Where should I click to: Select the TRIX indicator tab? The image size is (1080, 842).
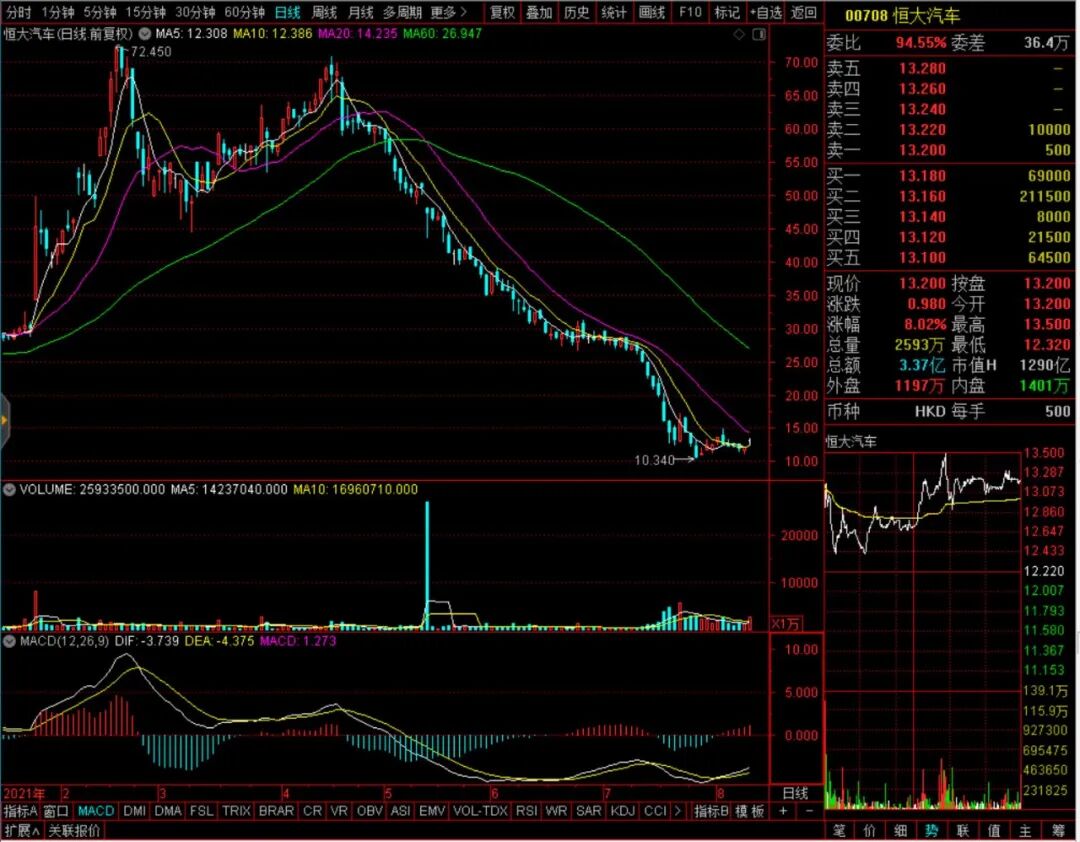tap(236, 811)
